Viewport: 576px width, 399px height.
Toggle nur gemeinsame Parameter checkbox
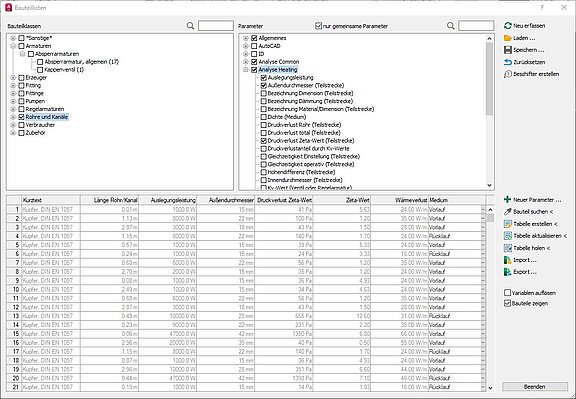[x=318, y=26]
